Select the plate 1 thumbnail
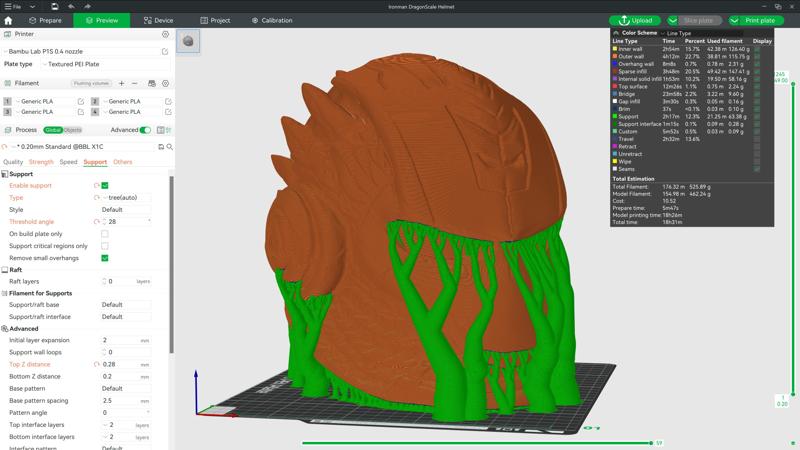This screenshot has height=450, width=800. (x=188, y=41)
